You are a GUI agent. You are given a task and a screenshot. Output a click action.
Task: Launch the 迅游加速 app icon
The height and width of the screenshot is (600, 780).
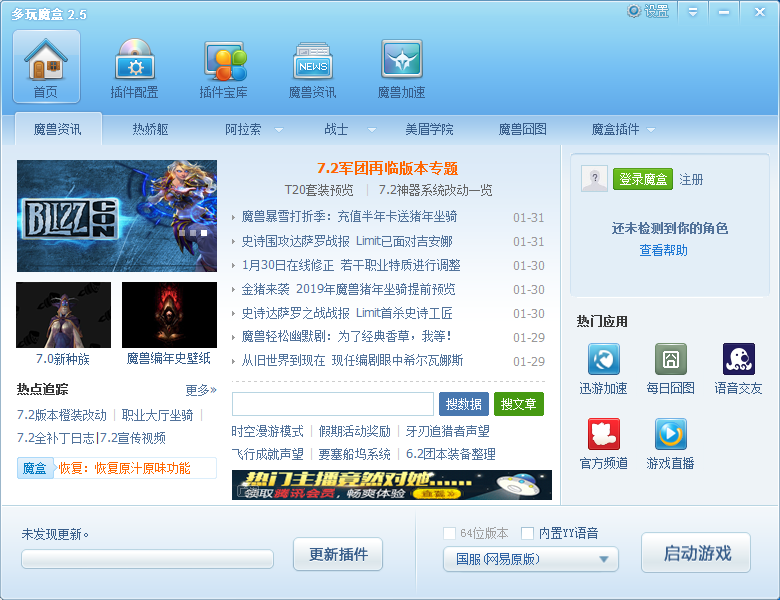603,359
